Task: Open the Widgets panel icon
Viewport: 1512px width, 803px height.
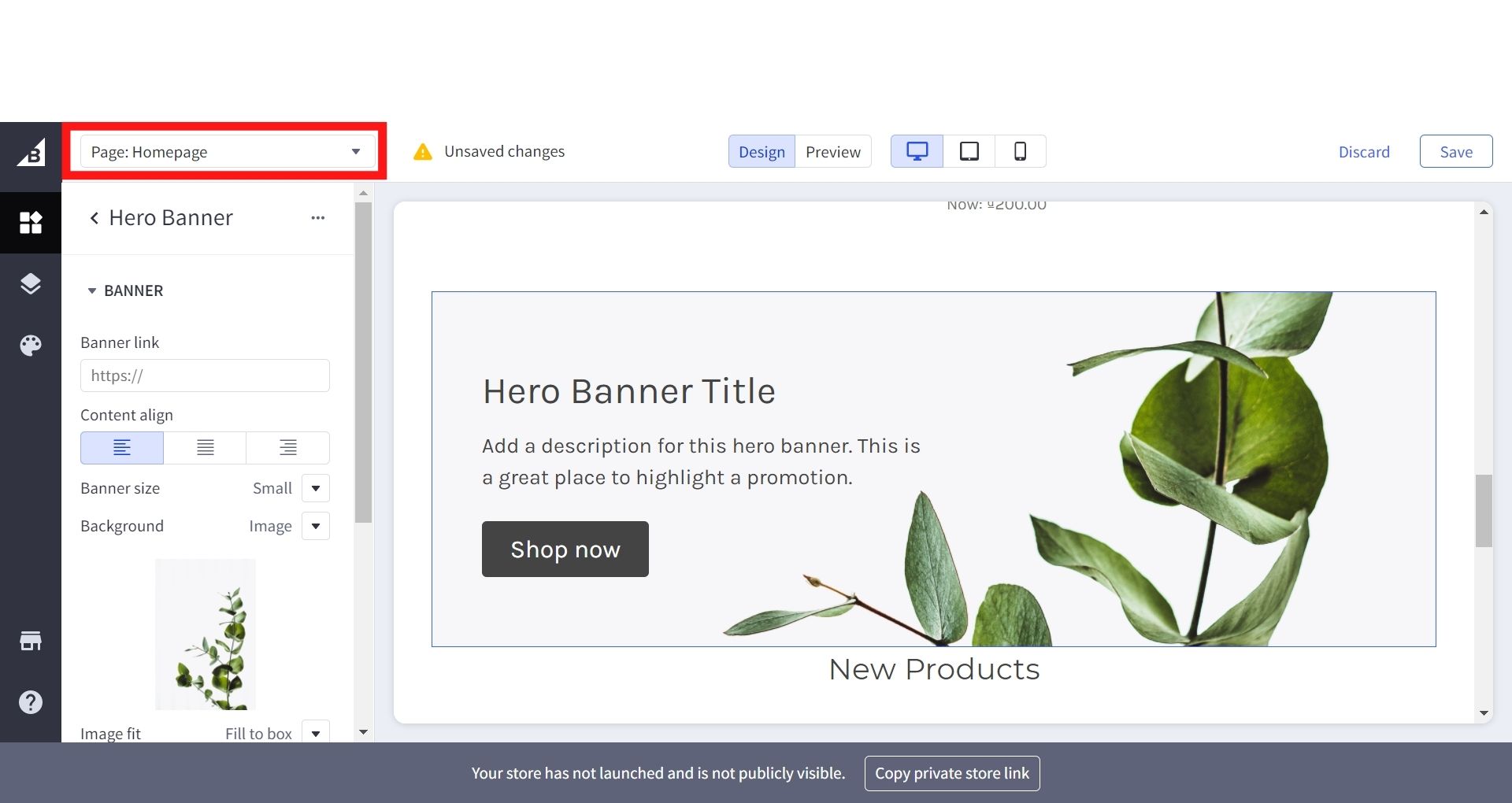Action: tap(31, 223)
